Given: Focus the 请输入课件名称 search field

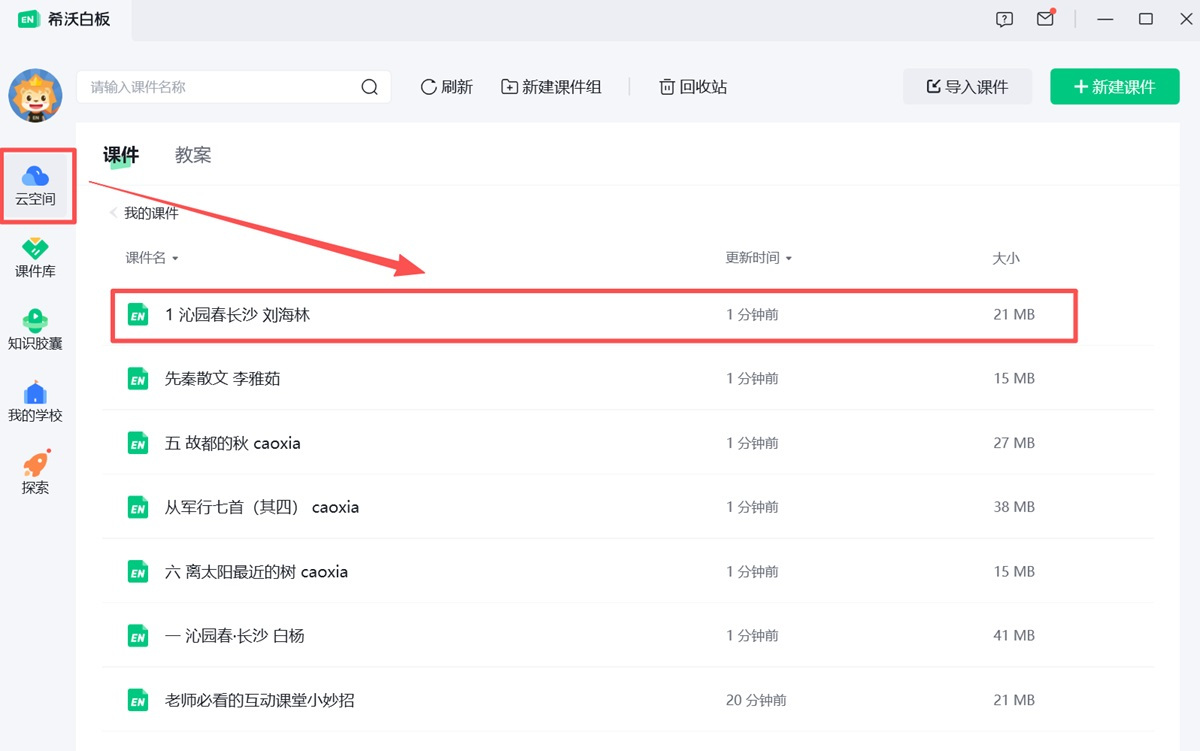Looking at the screenshot, I should 220,87.
